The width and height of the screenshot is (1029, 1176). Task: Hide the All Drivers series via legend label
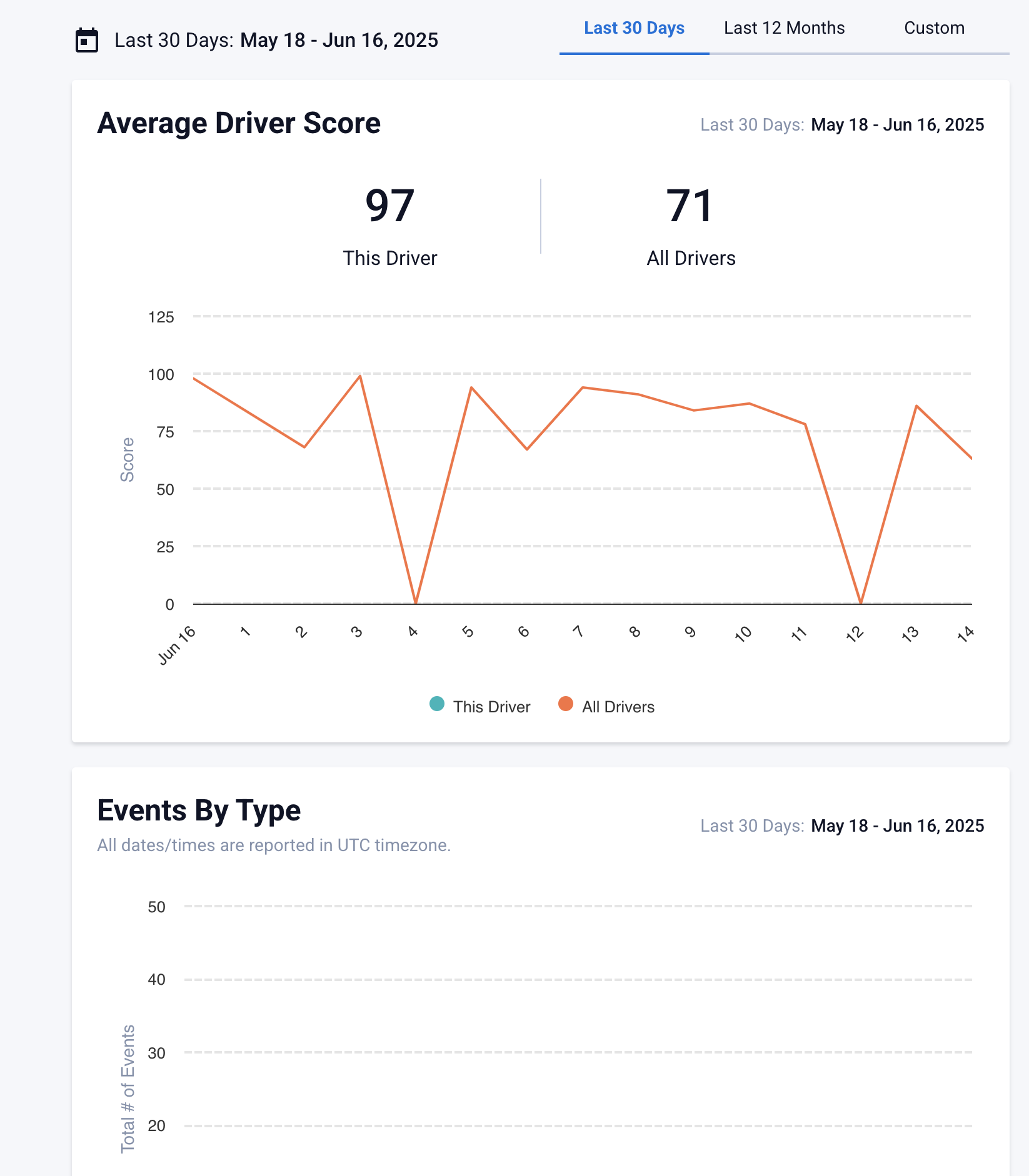[618, 707]
